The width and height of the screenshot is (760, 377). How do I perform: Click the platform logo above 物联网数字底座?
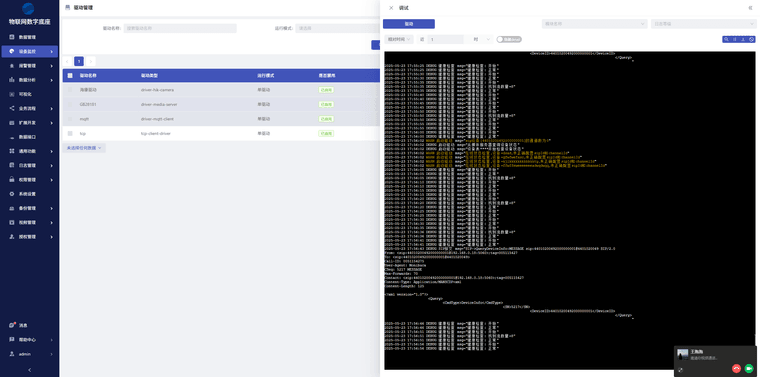(x=29, y=9)
